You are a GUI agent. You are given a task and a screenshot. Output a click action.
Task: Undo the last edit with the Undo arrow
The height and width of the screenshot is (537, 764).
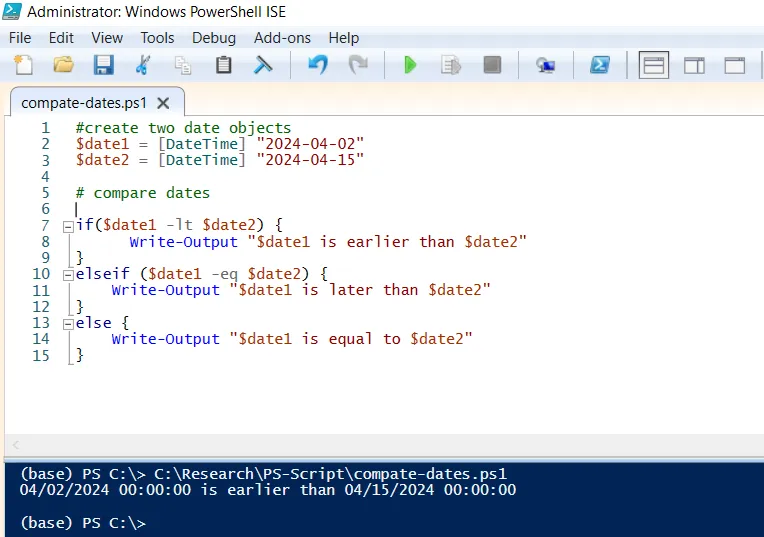[x=317, y=66]
